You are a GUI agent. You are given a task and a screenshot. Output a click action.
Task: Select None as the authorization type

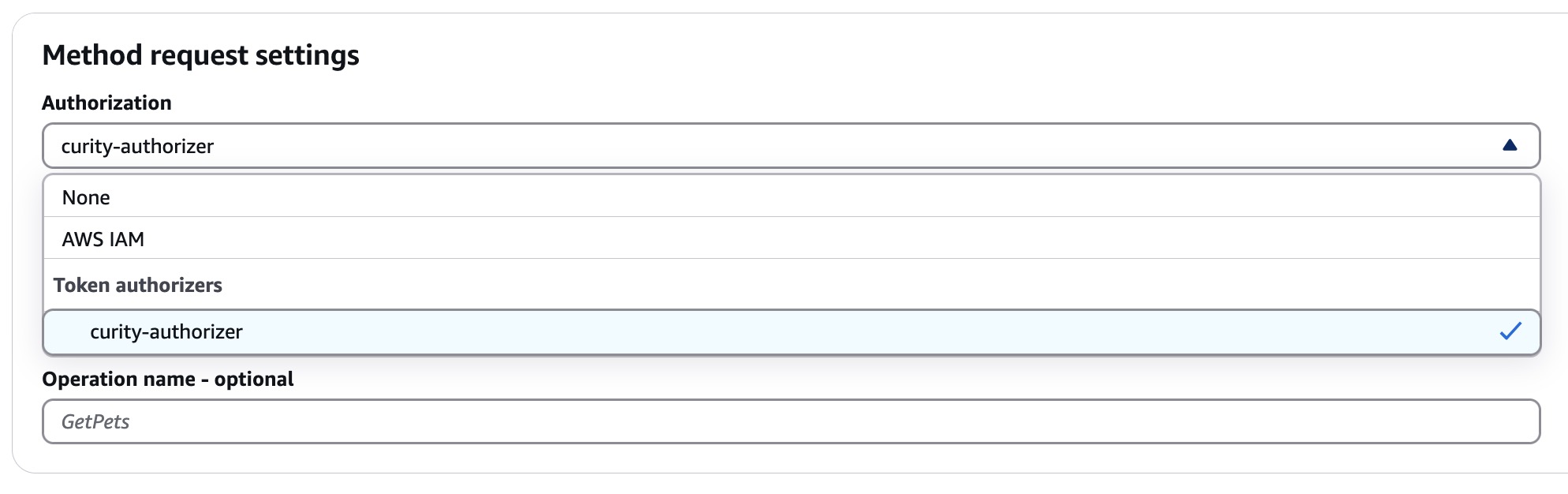[x=87, y=197]
